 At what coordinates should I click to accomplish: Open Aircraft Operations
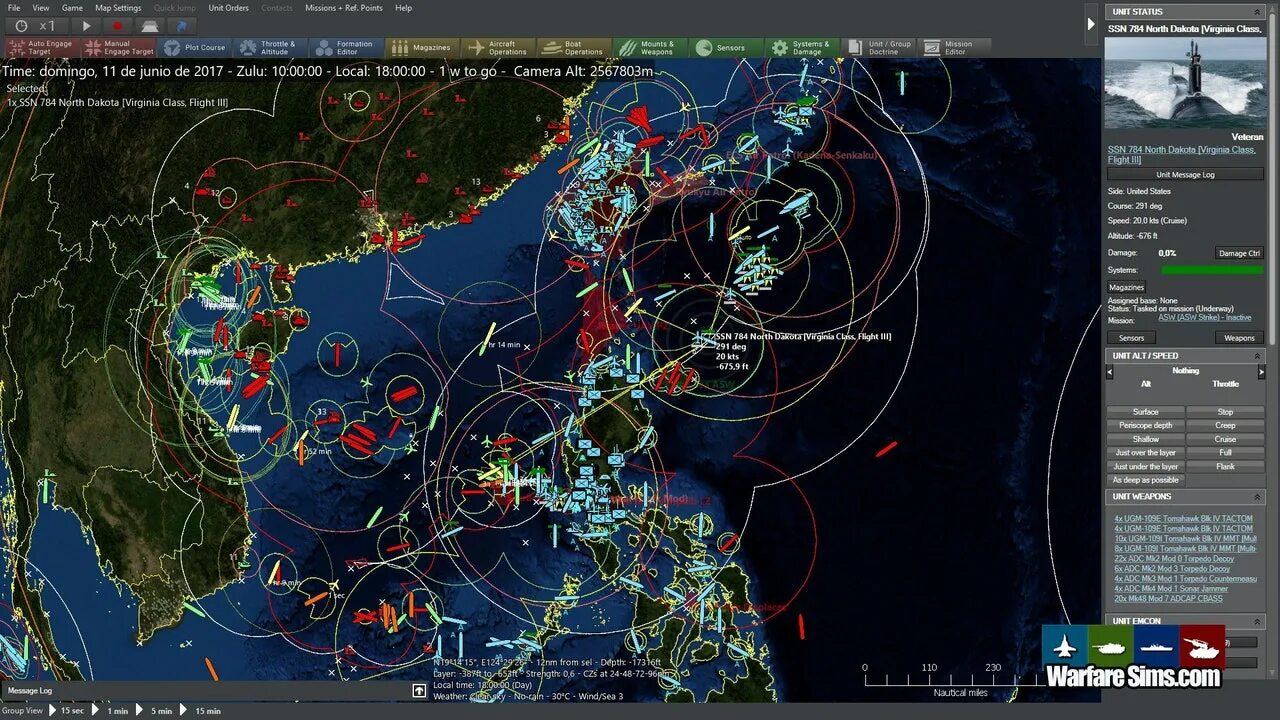(x=498, y=47)
